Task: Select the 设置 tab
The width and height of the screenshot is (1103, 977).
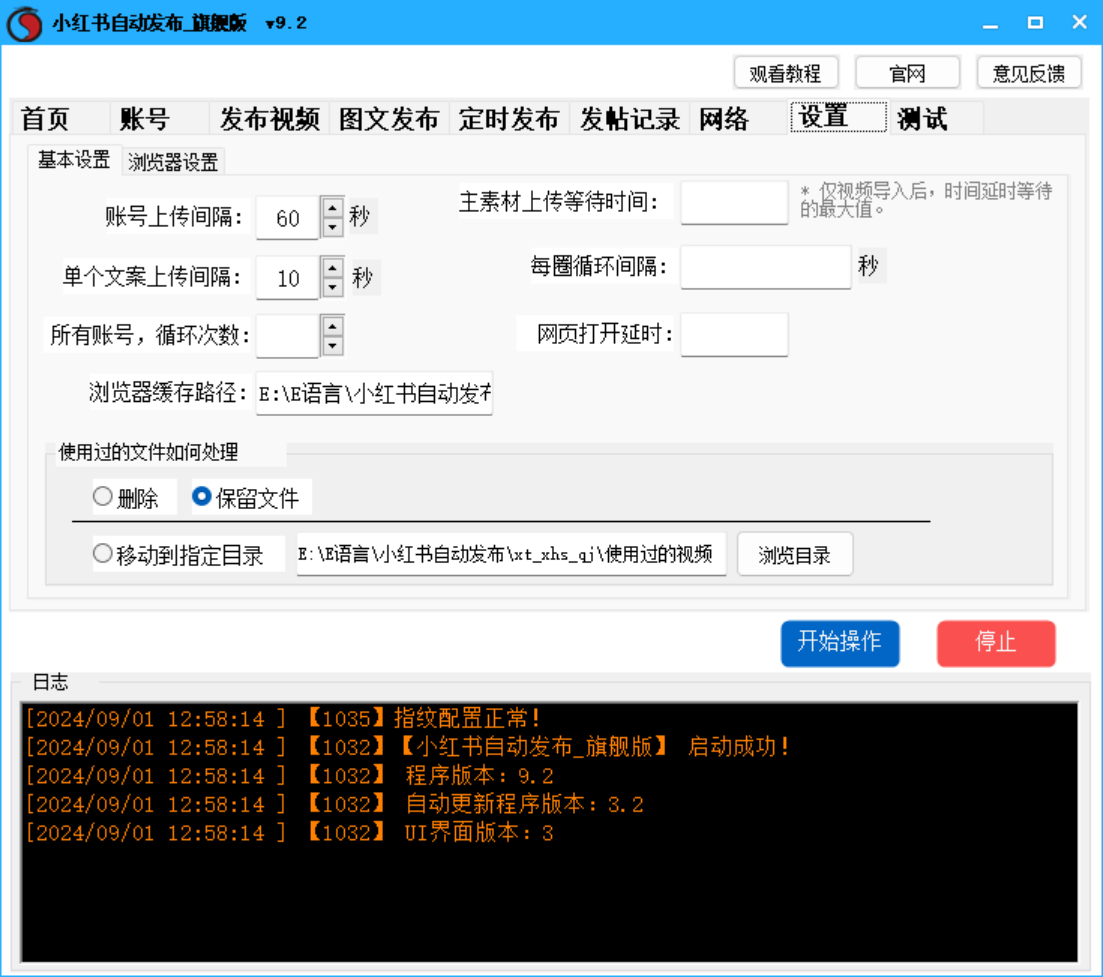Action: coord(839,116)
